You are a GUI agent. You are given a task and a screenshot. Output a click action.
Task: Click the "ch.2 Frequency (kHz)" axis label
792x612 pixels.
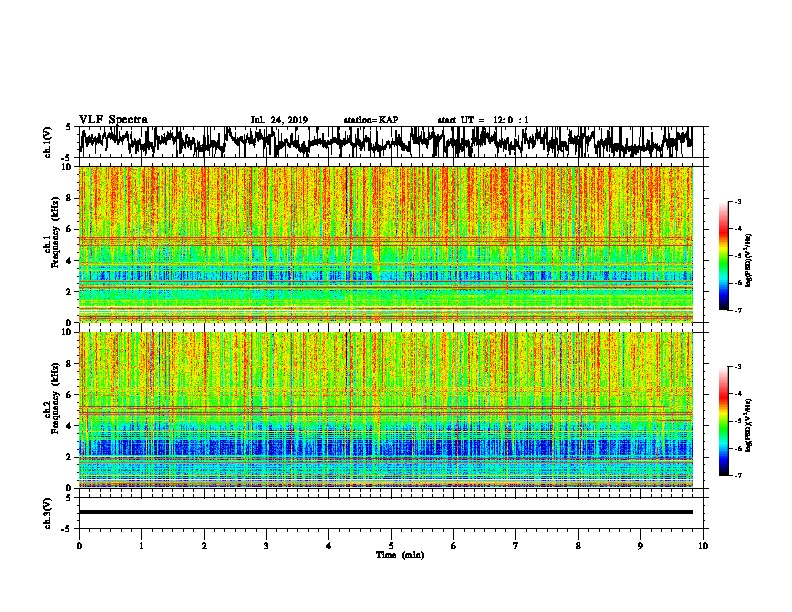click(52, 398)
